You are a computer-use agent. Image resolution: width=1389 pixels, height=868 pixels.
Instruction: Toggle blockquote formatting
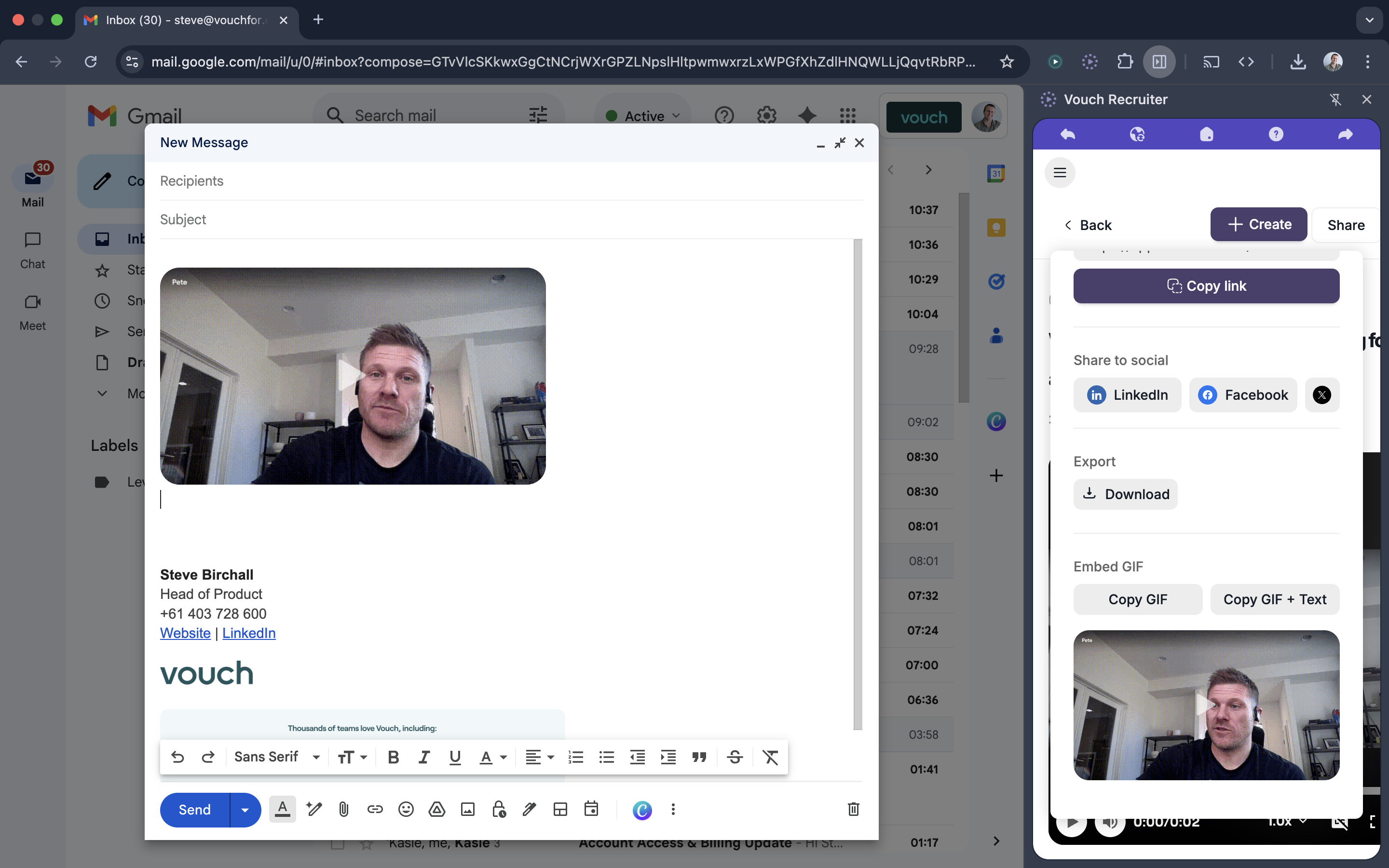pyautogui.click(x=699, y=757)
